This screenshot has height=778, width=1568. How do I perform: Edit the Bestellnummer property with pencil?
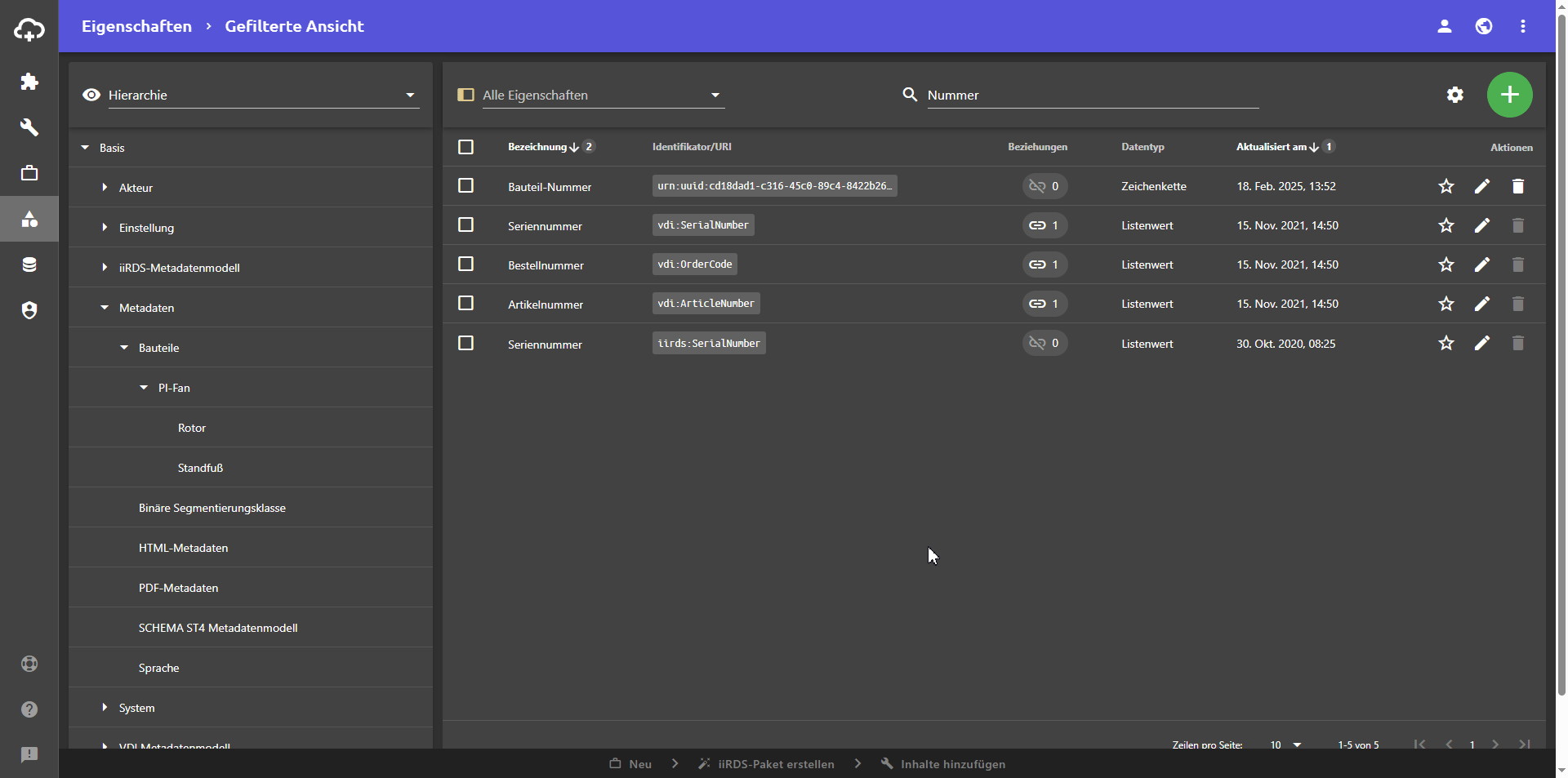pyautogui.click(x=1481, y=265)
